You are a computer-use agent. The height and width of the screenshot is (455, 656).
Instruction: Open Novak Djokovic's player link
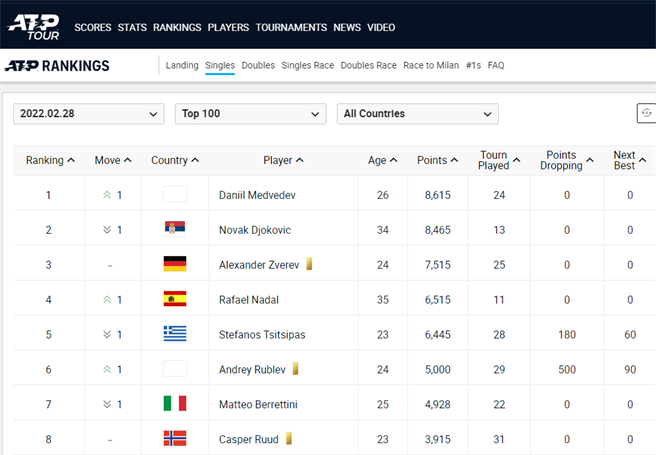[255, 230]
